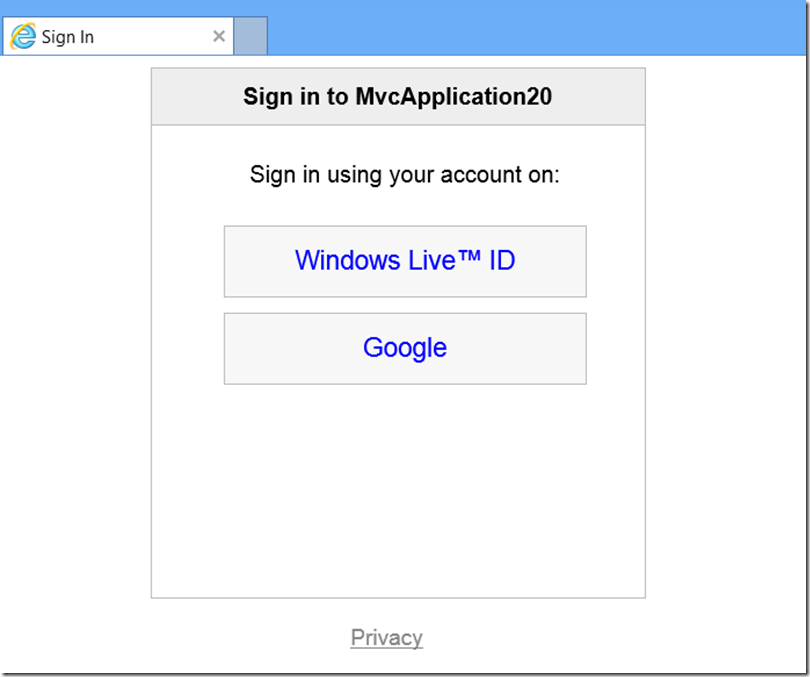Click the empty area below Google button
This screenshot has height=677, width=810.
(398, 491)
